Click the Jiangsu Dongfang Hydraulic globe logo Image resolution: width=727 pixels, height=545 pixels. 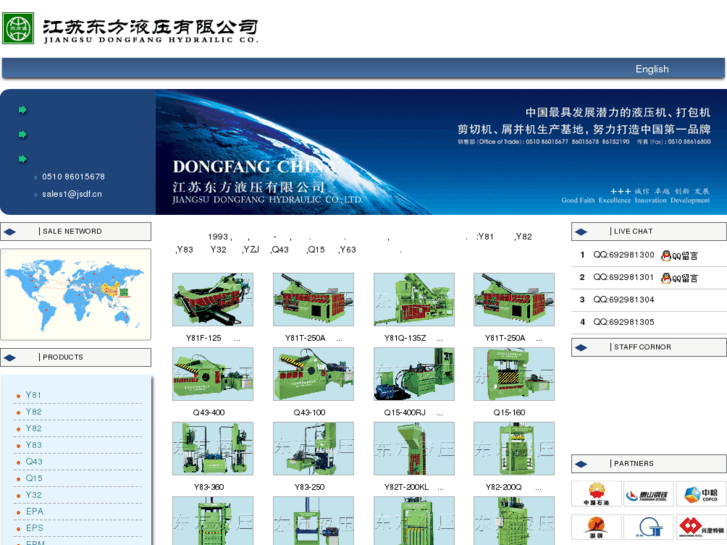coord(18,28)
